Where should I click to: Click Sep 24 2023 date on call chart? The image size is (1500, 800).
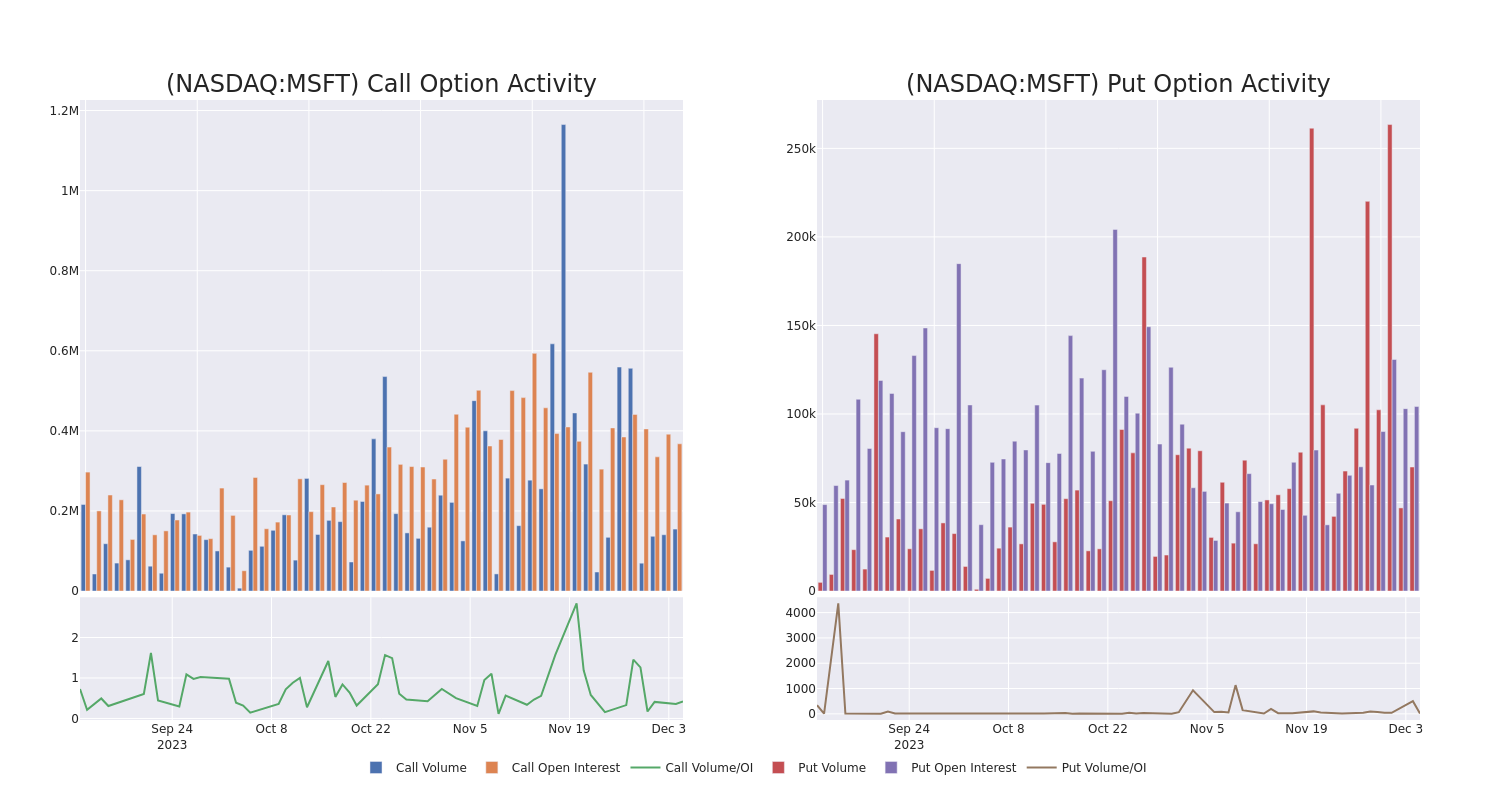point(172,737)
